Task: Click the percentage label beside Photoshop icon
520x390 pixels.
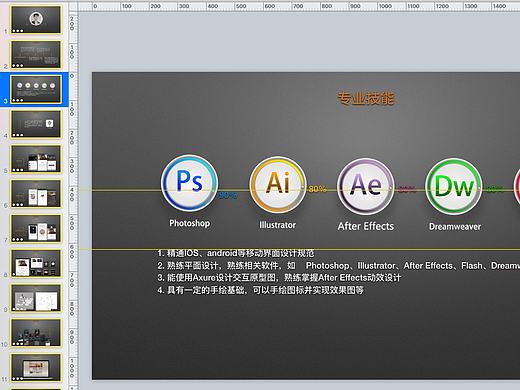Action: click(228, 195)
